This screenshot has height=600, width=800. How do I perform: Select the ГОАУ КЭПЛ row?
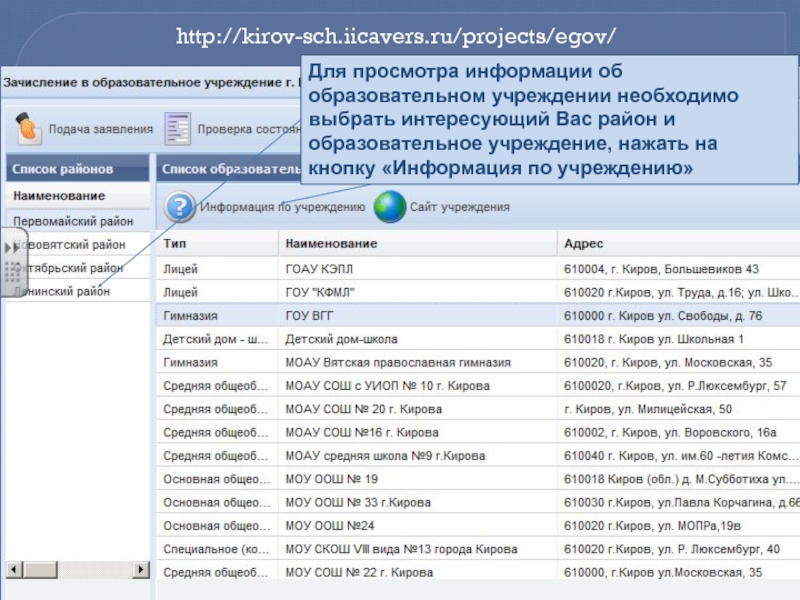click(478, 268)
